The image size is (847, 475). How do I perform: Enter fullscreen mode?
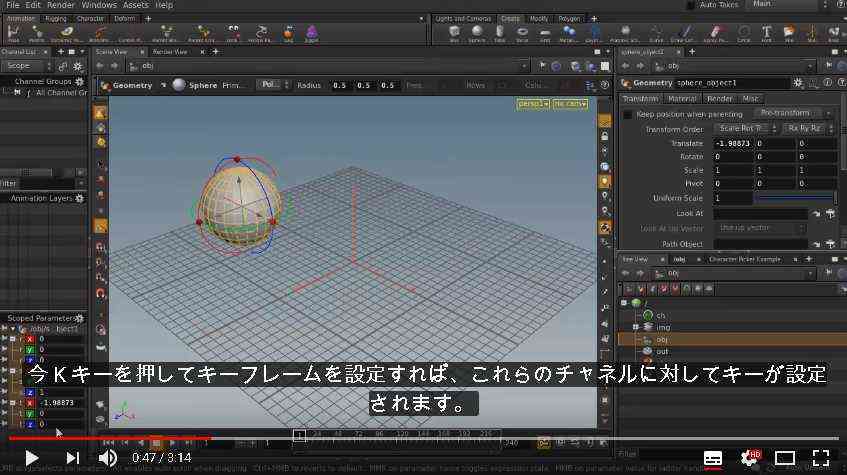coord(821,458)
